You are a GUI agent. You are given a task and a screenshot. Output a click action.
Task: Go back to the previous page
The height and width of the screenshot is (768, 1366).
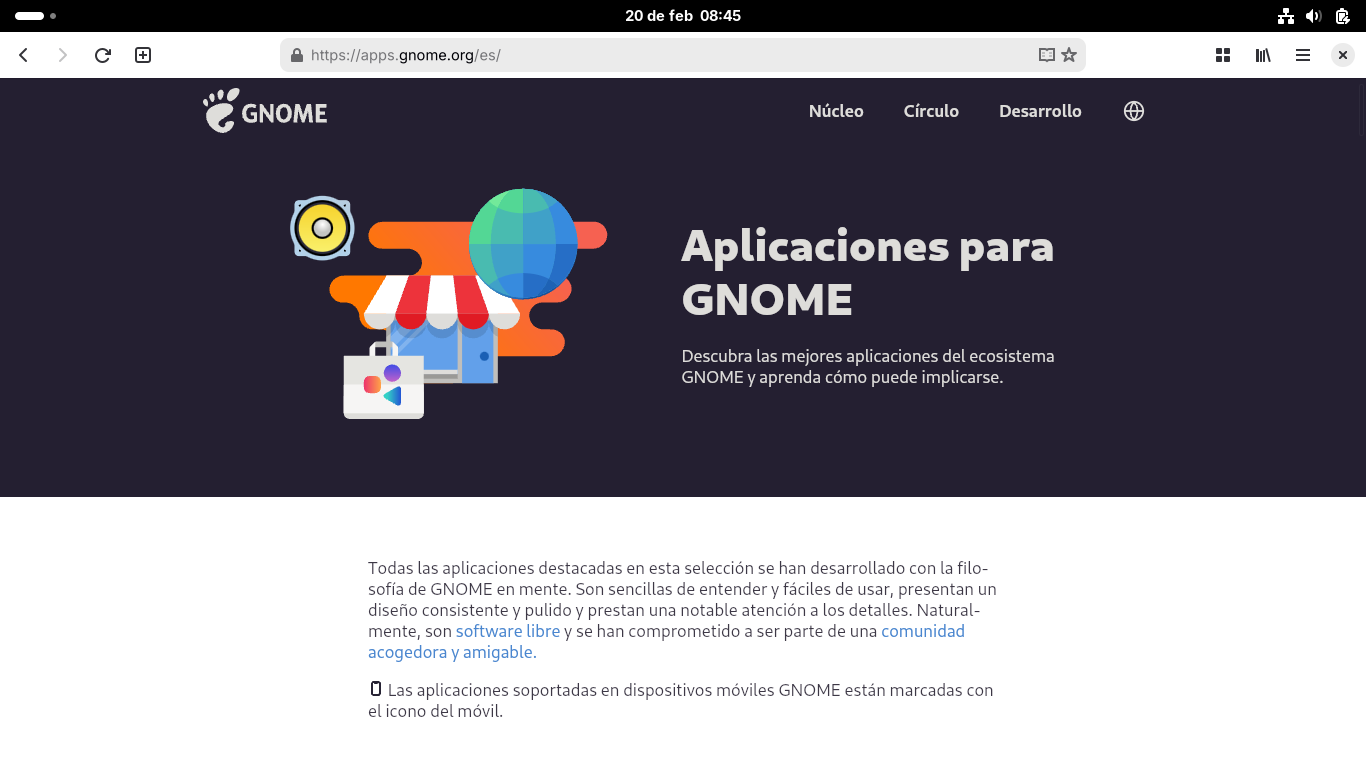coord(24,55)
